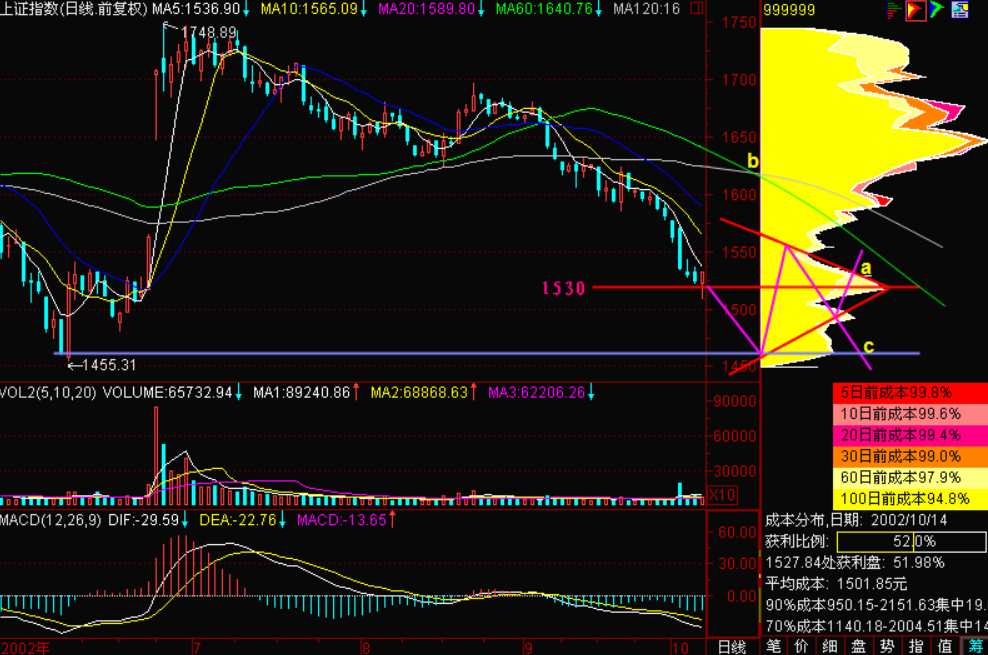Select the 指 index tab
The image size is (988, 655).
[916, 647]
